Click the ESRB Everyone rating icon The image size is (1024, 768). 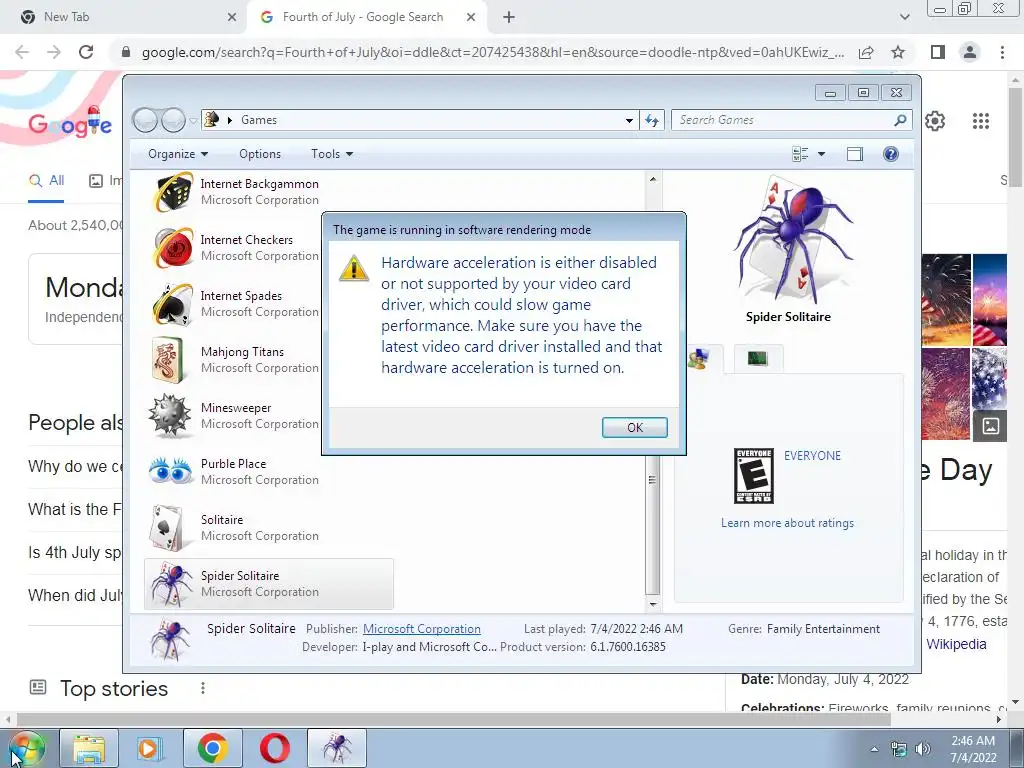754,476
